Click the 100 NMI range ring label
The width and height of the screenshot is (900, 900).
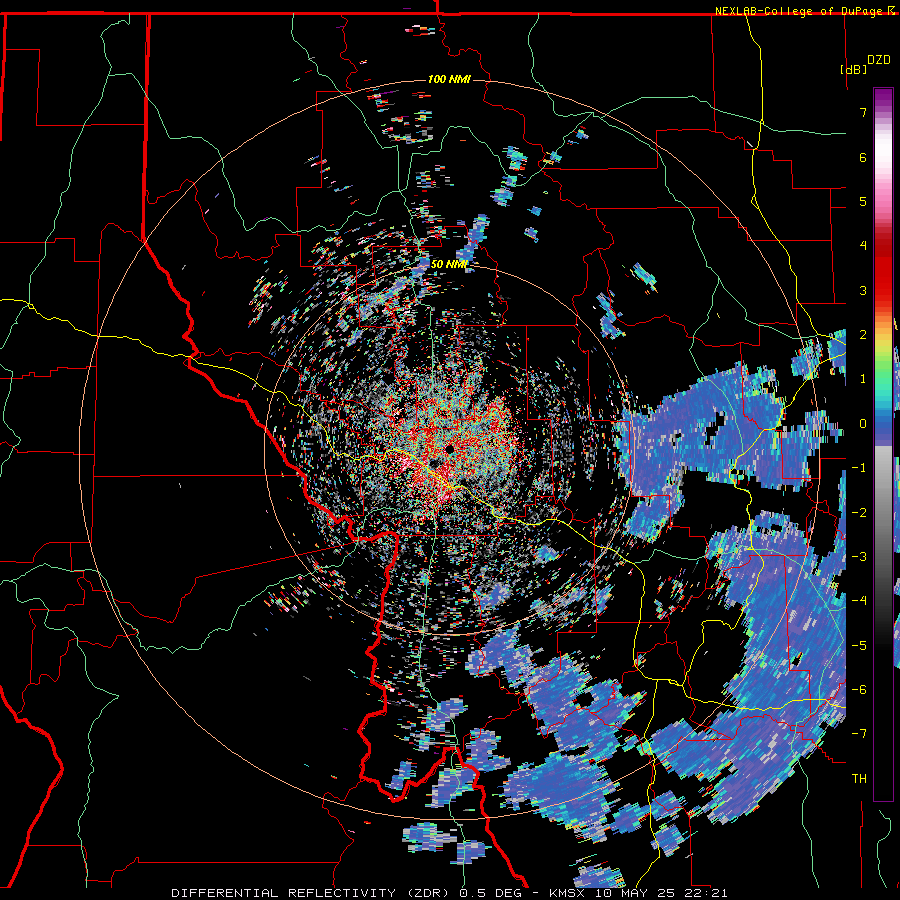[449, 79]
